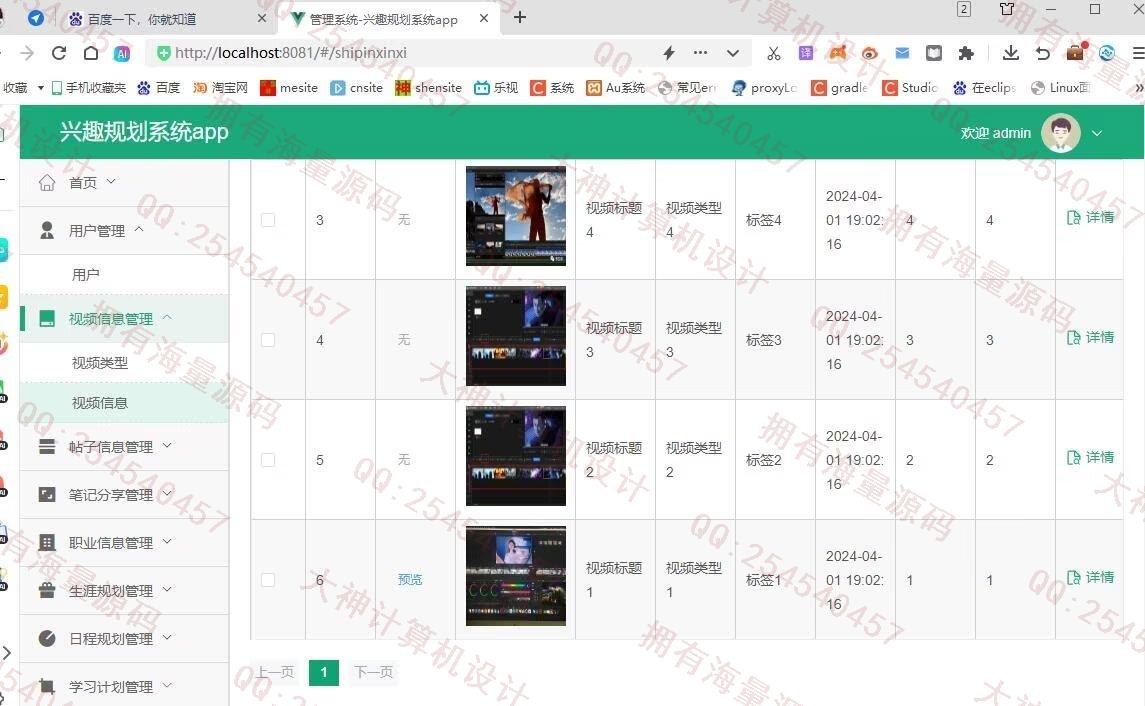Click the 上一页 pagination button
This screenshot has height=706, width=1145.
point(275,672)
